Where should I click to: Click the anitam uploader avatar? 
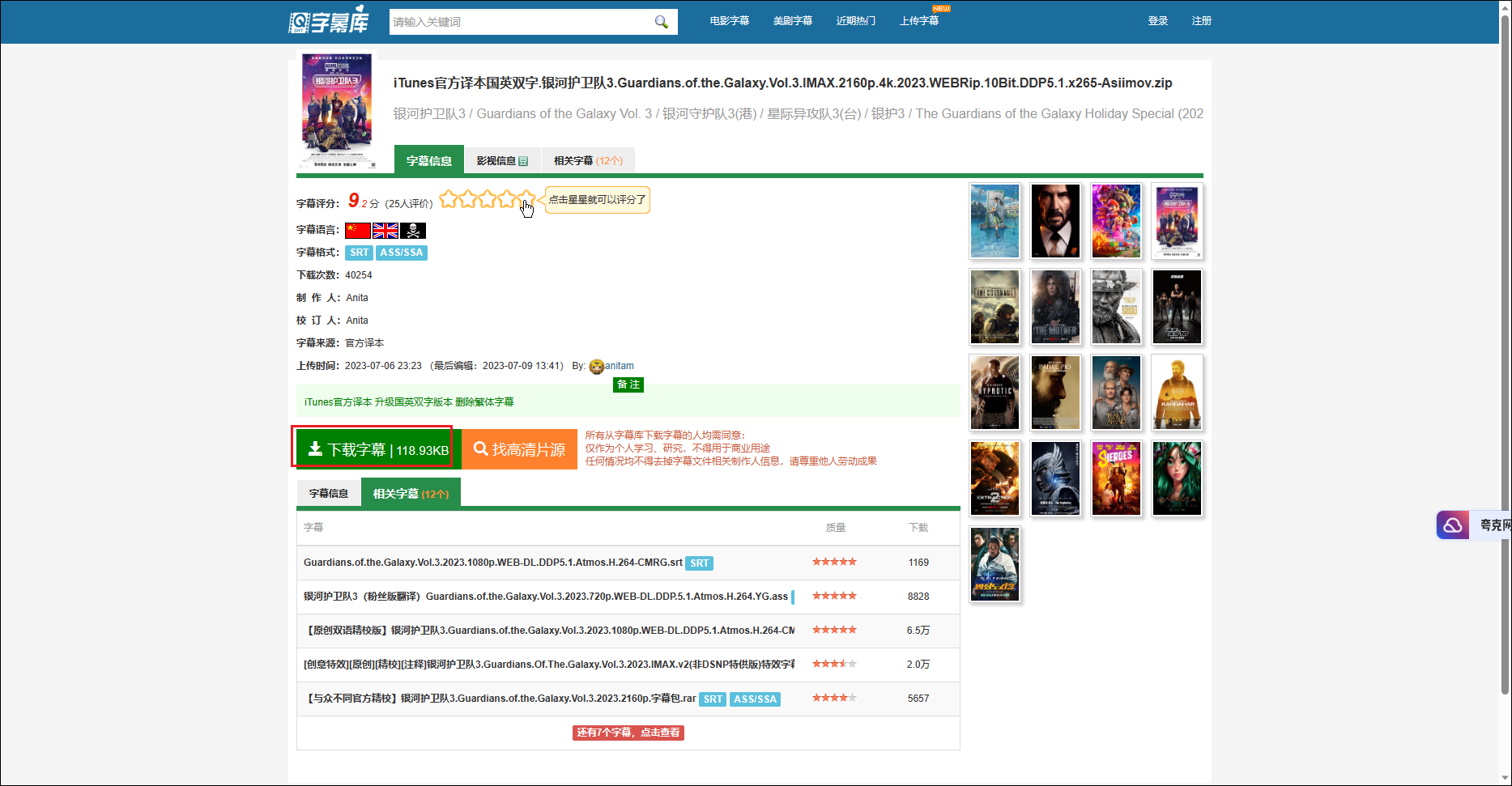[x=597, y=367]
